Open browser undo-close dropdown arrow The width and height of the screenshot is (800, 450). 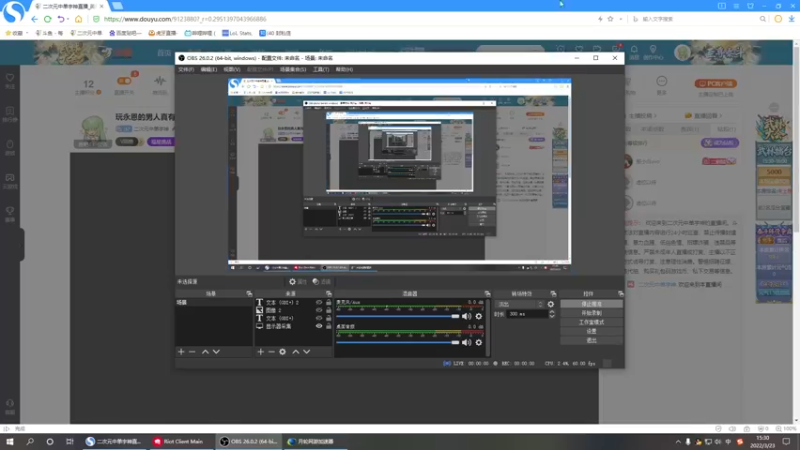pos(68,19)
